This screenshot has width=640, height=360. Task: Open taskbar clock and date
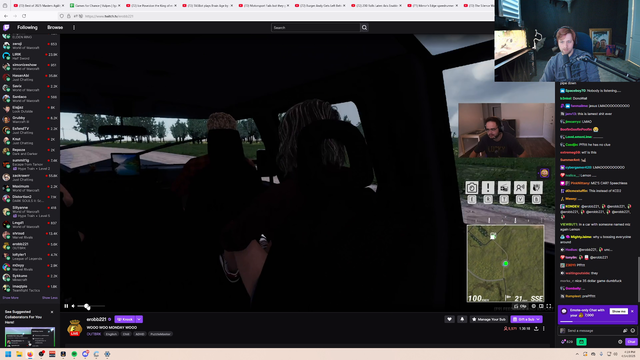coord(630,354)
